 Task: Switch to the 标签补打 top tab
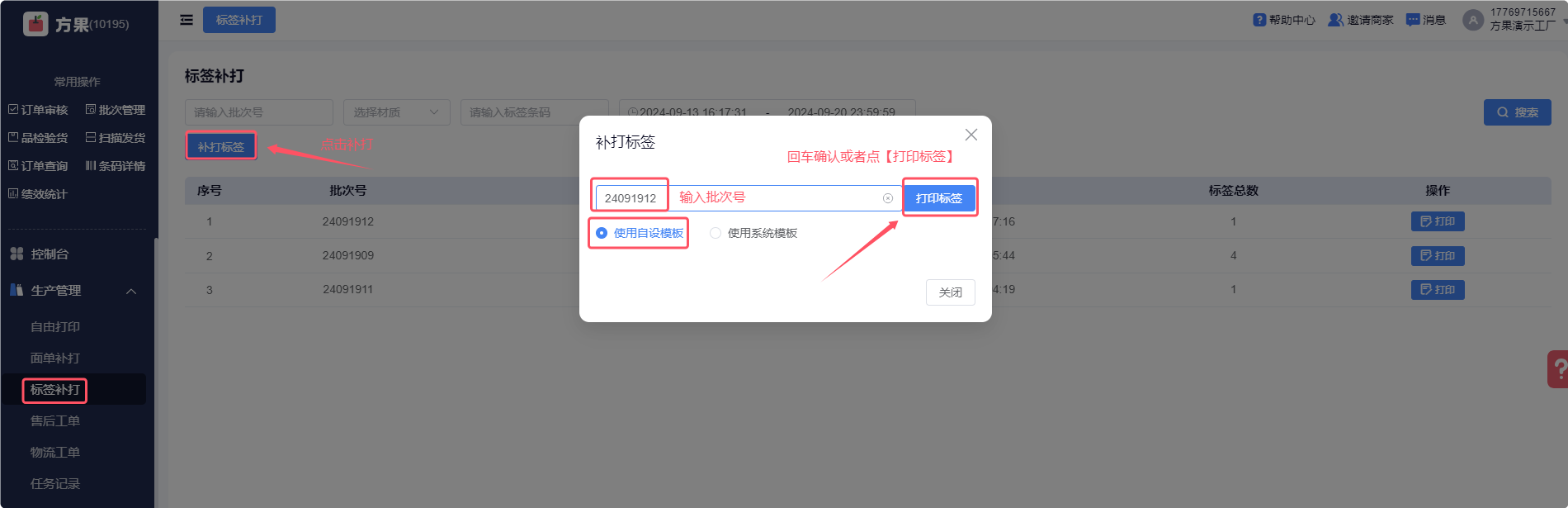pos(239,20)
